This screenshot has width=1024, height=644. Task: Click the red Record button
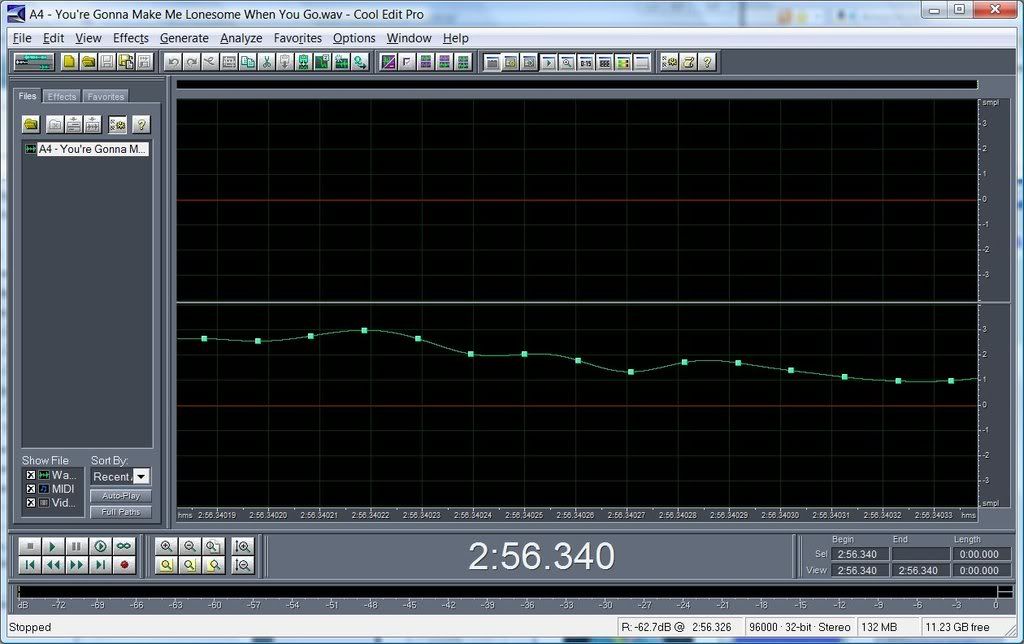click(x=124, y=565)
